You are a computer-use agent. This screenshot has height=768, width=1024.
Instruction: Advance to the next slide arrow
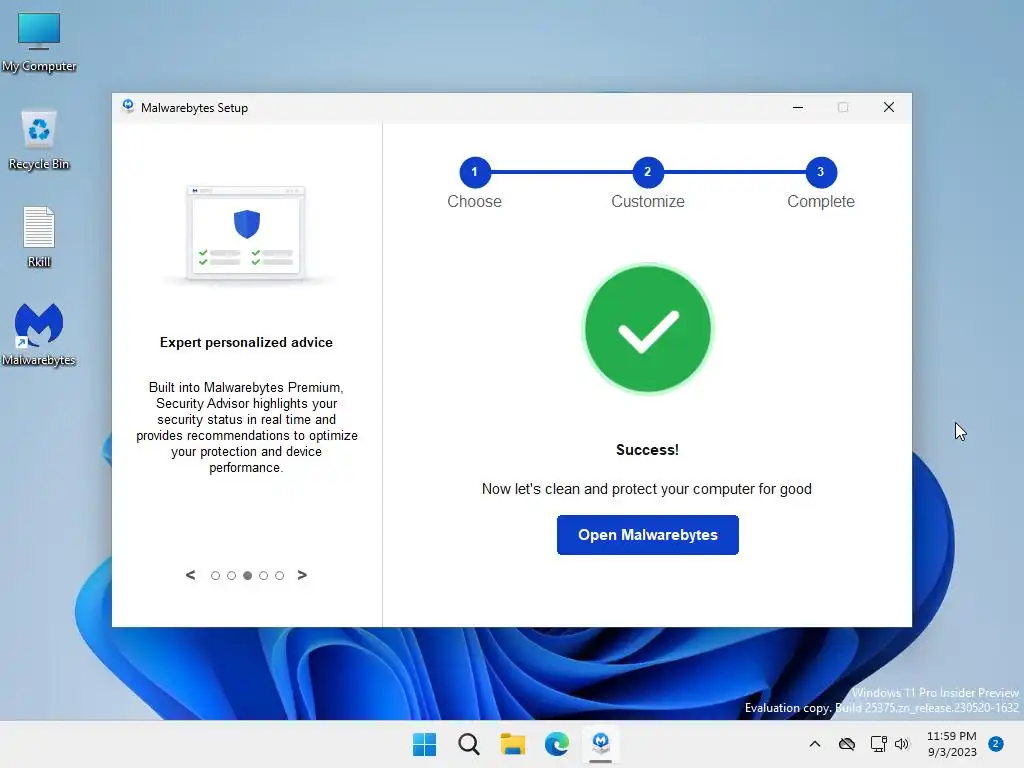click(x=302, y=575)
